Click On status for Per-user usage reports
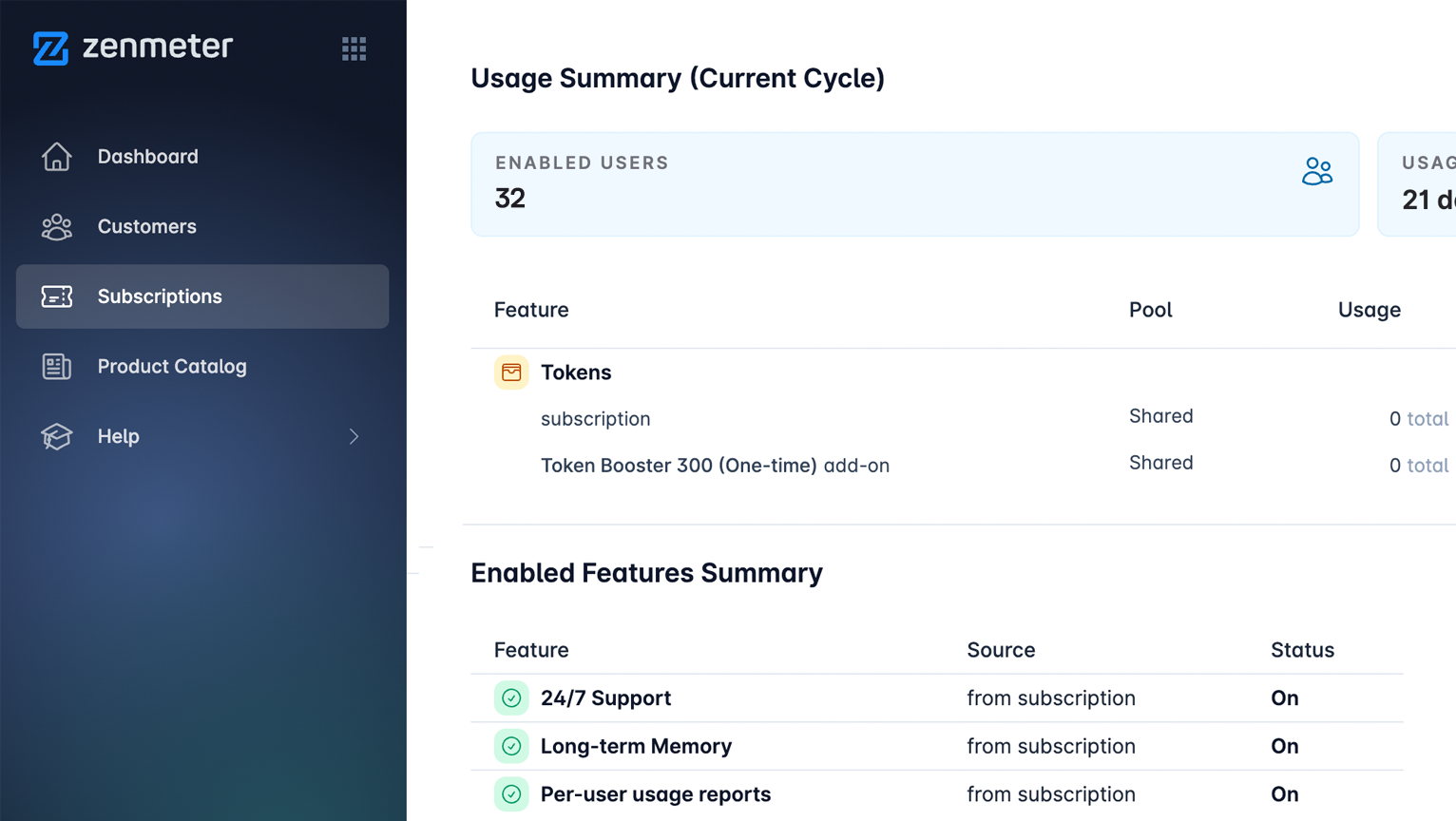The image size is (1456, 821). 1285,794
